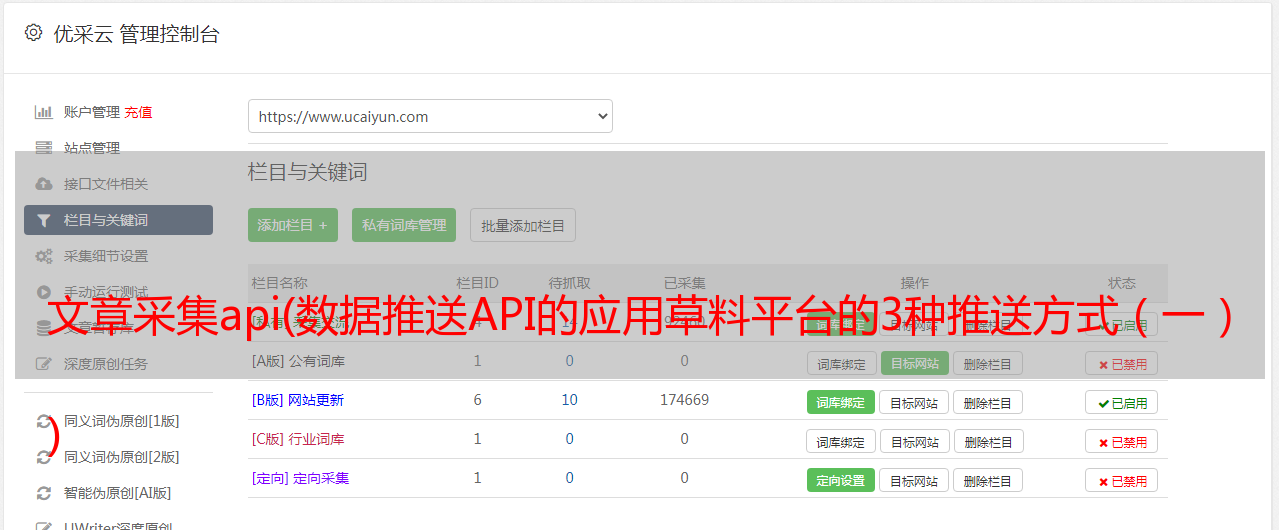Select 栏目与关键词 sidebar item

[118, 220]
